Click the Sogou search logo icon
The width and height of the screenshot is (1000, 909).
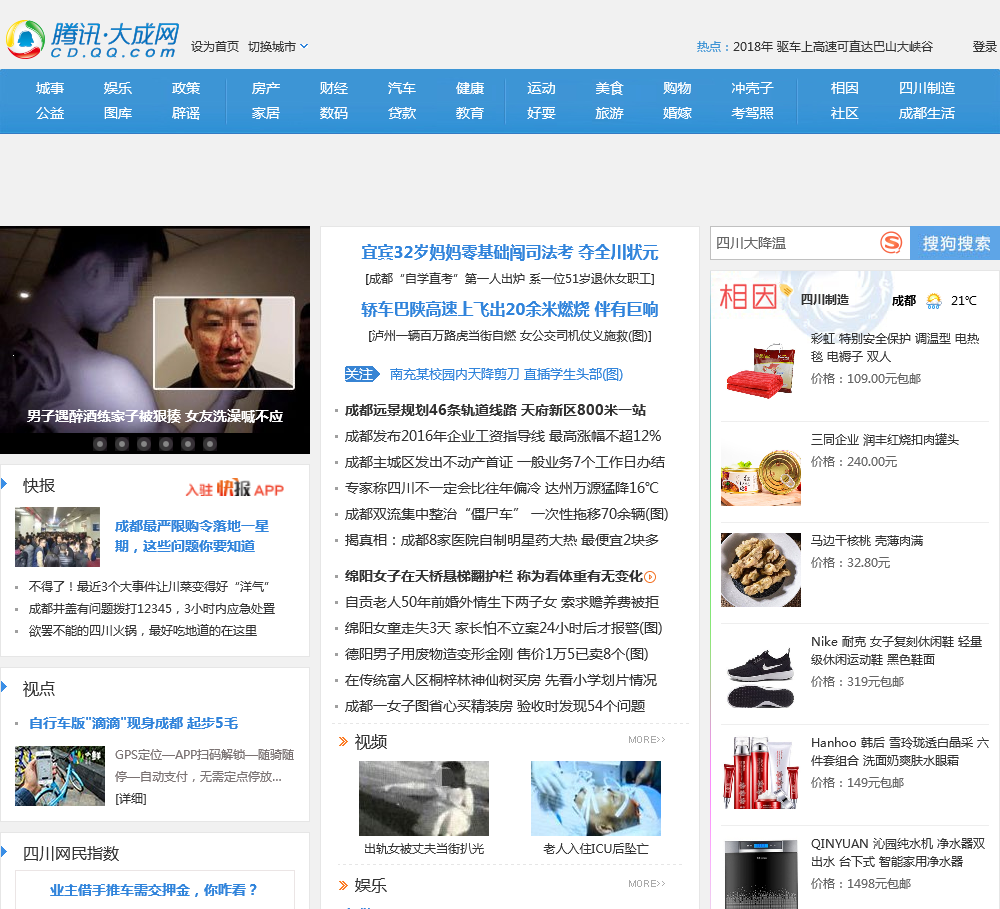tap(891, 242)
